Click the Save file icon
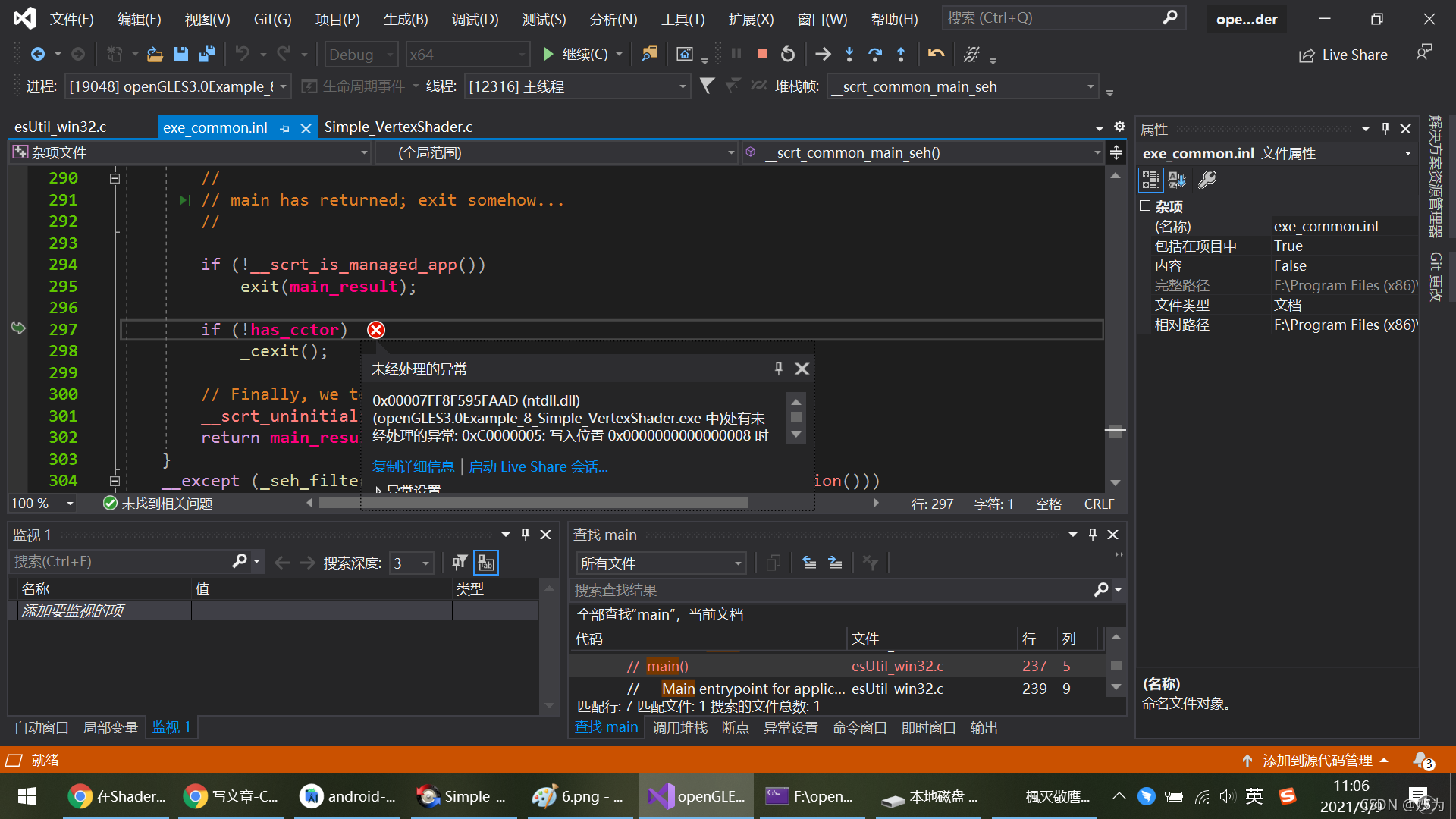Screen dimensions: 1456x819 [x=180, y=54]
